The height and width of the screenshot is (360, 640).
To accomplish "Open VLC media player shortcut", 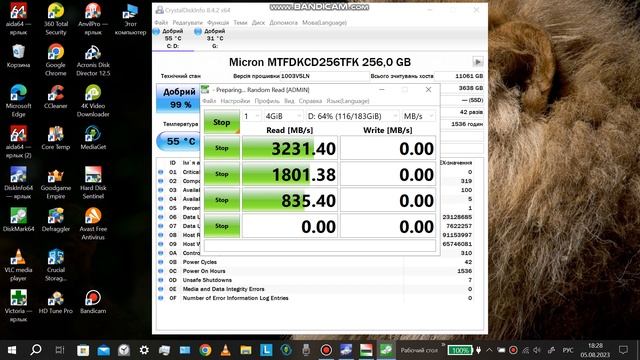I will tap(18, 264).
